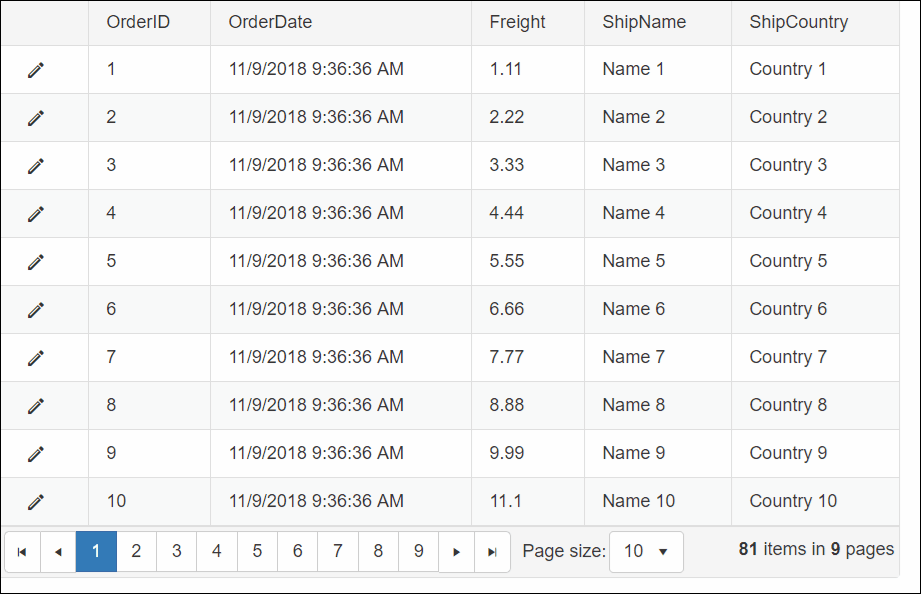Click the ShipCountry column header
The height and width of the screenshot is (594, 921).
click(x=798, y=22)
